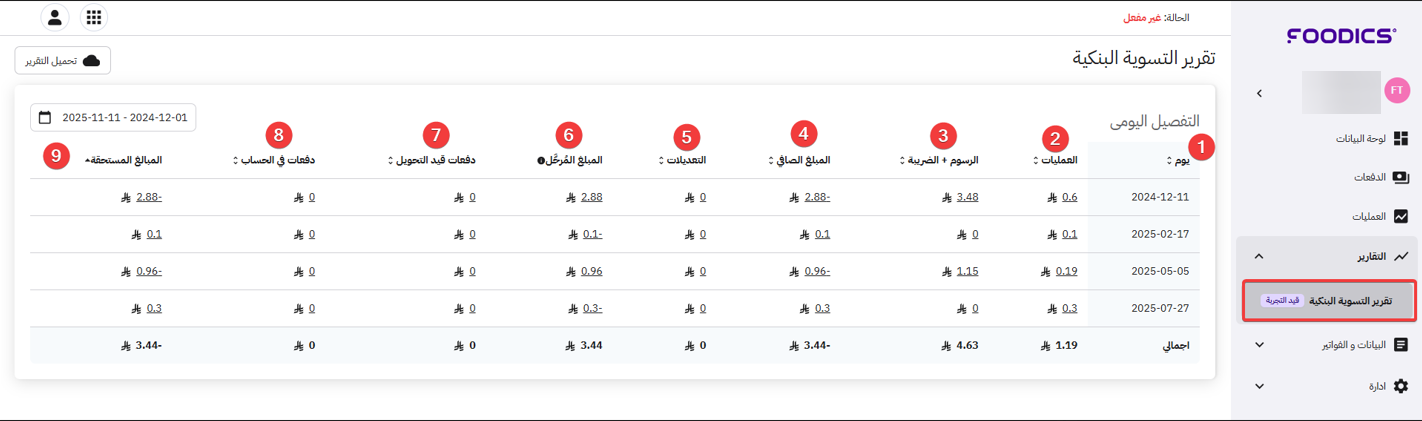The width and height of the screenshot is (1422, 421).
Task: Open account switcher chevron beside avatar
Action: (x=1259, y=93)
